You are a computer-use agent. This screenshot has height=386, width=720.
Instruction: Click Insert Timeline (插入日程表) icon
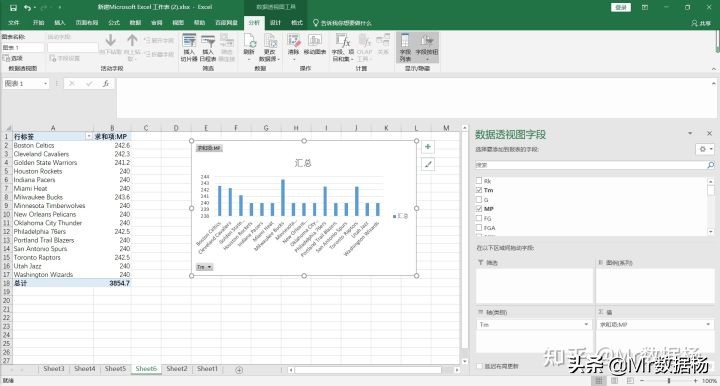pyautogui.click(x=208, y=41)
